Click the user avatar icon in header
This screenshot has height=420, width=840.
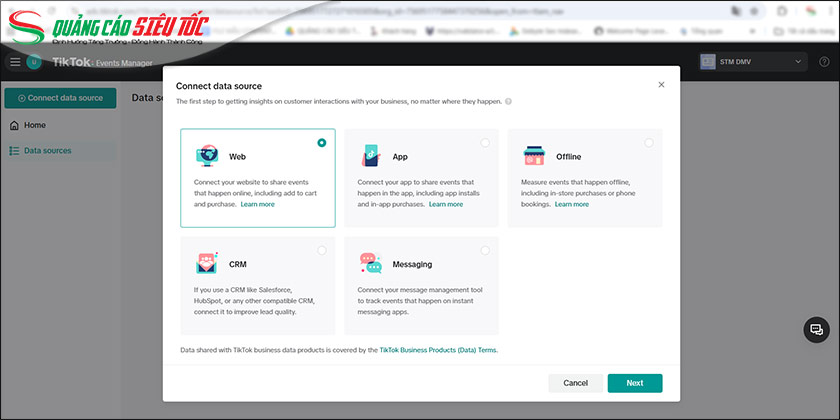pyautogui.click(x=34, y=62)
